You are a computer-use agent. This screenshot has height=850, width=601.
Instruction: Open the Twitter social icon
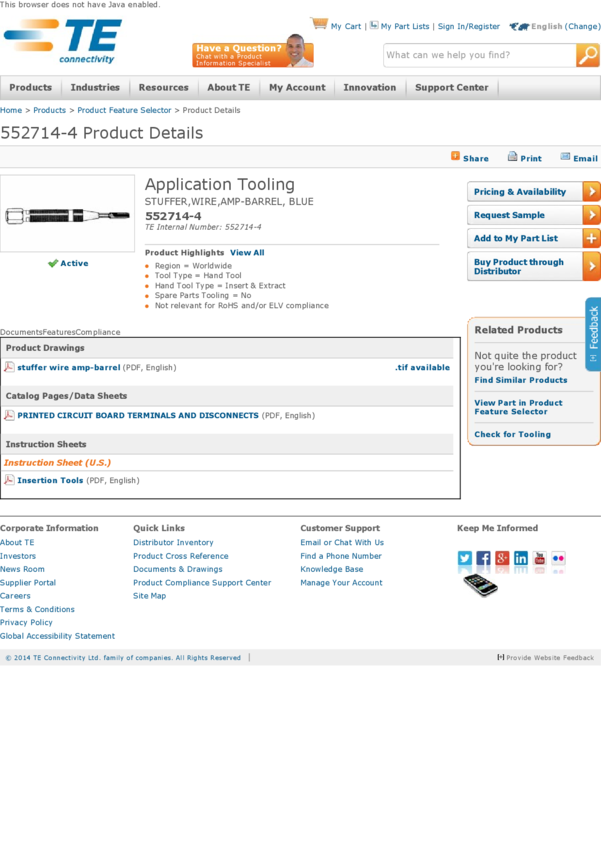pos(465,558)
